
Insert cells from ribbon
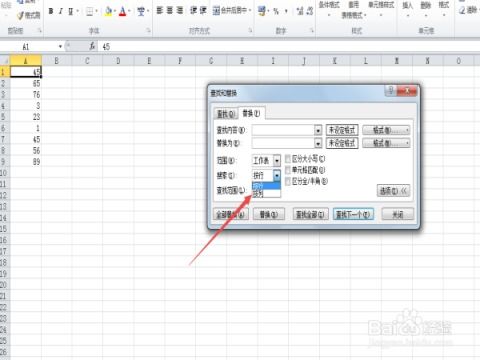click(407, 8)
